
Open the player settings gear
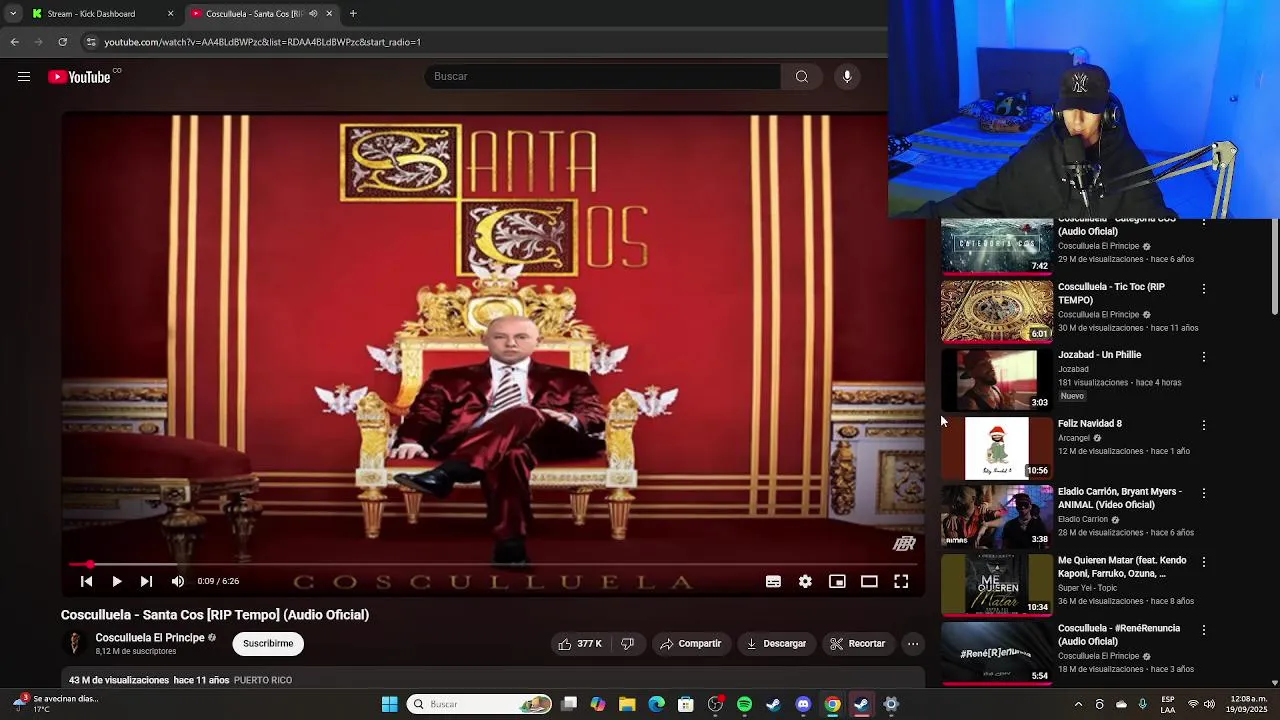point(805,581)
